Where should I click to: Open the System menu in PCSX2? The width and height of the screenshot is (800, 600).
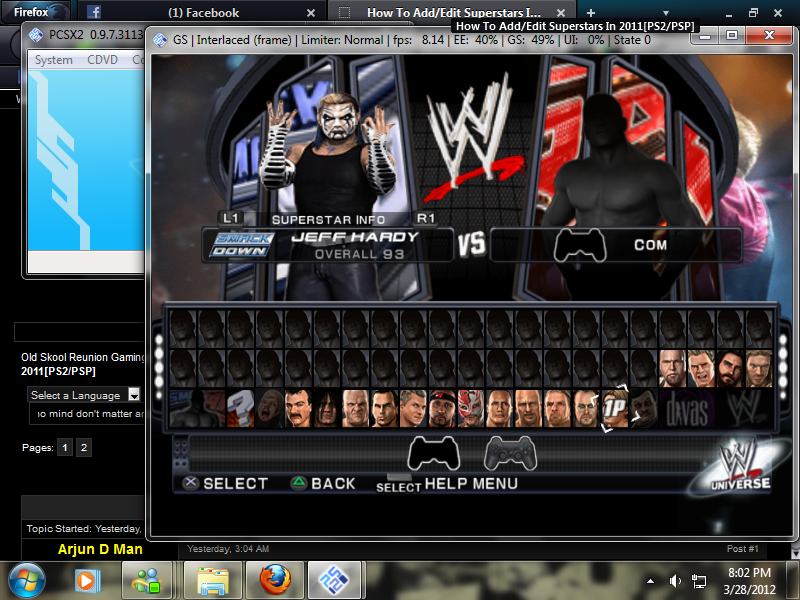(x=54, y=60)
